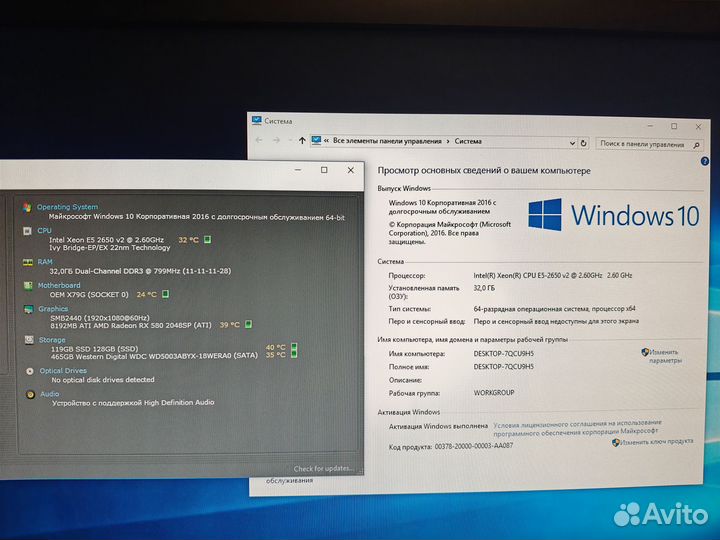Click the Optical Drives disc icon
The image size is (720, 540).
[x=27, y=371]
